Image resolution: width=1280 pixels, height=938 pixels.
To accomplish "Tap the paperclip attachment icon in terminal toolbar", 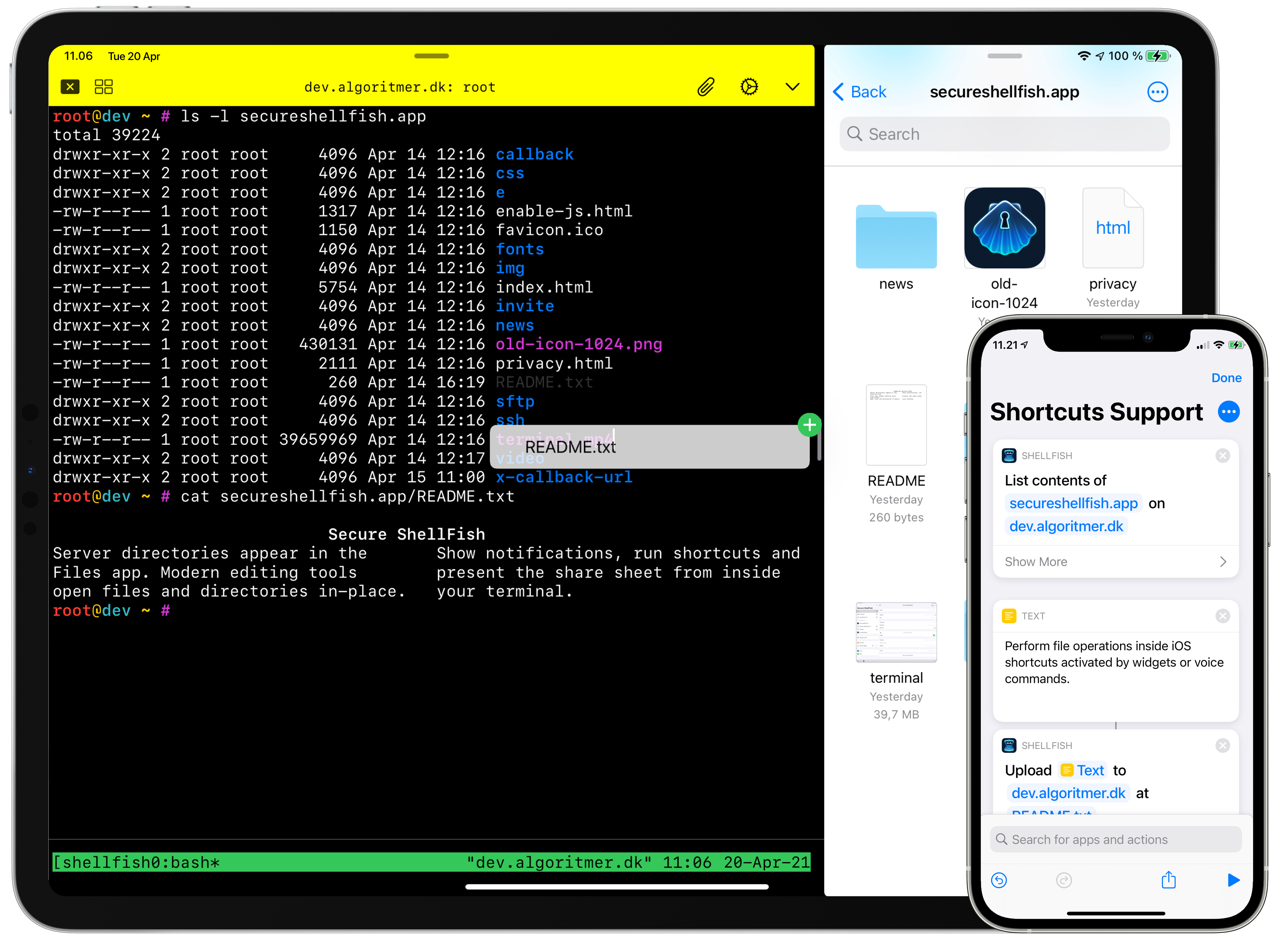I will click(x=706, y=87).
